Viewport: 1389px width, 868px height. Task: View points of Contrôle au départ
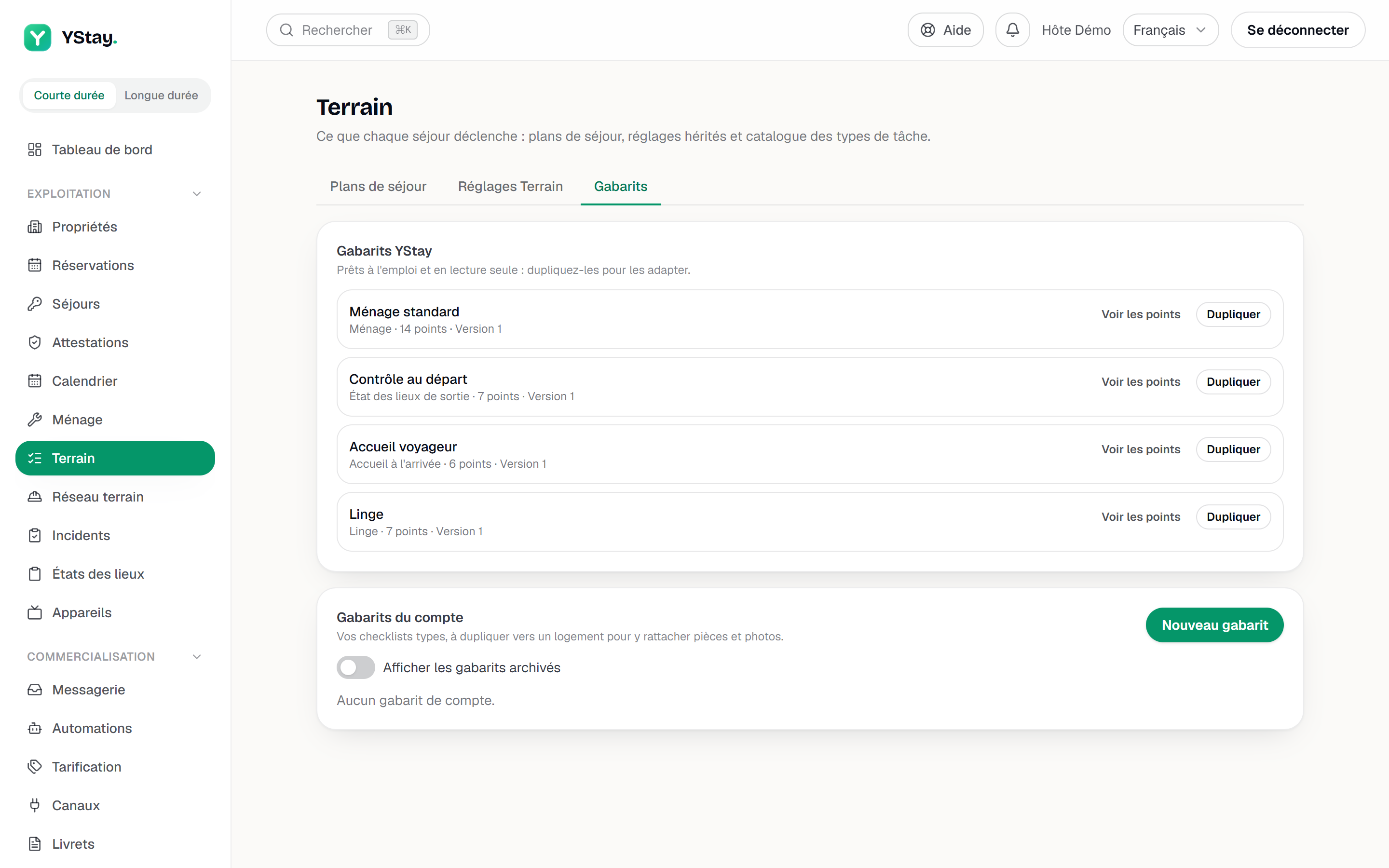(x=1141, y=382)
